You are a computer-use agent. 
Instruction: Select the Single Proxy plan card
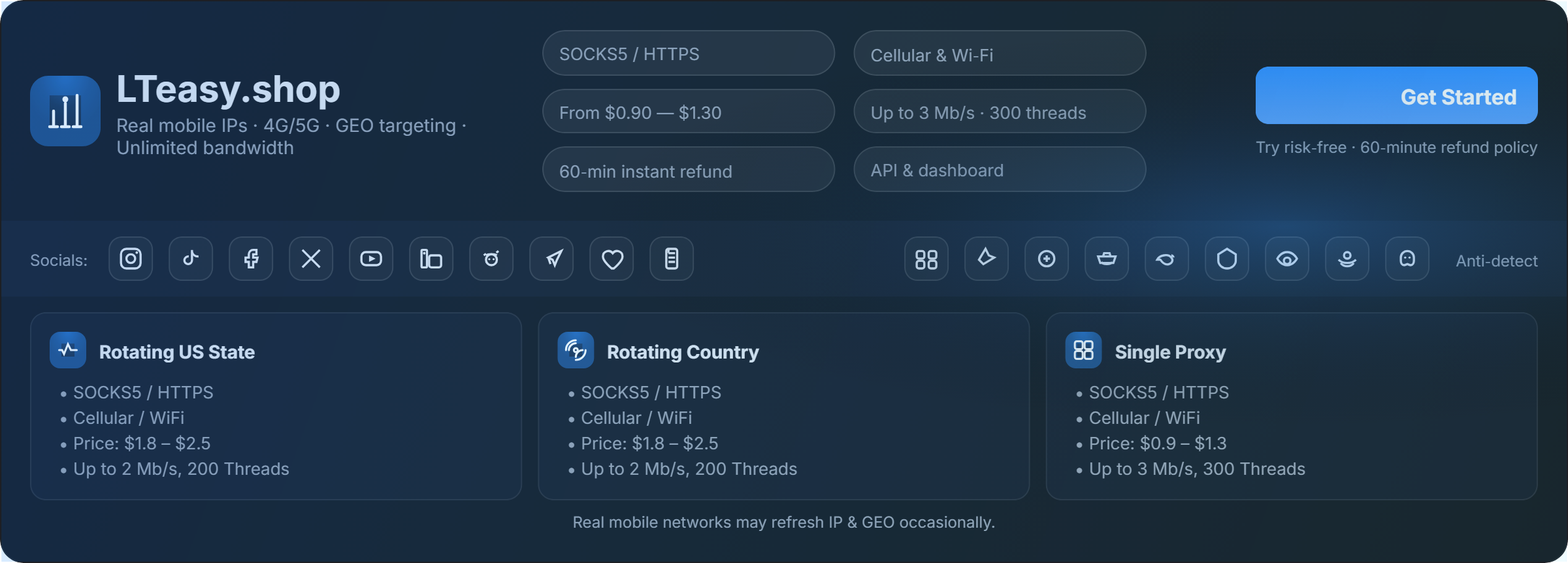1291,406
